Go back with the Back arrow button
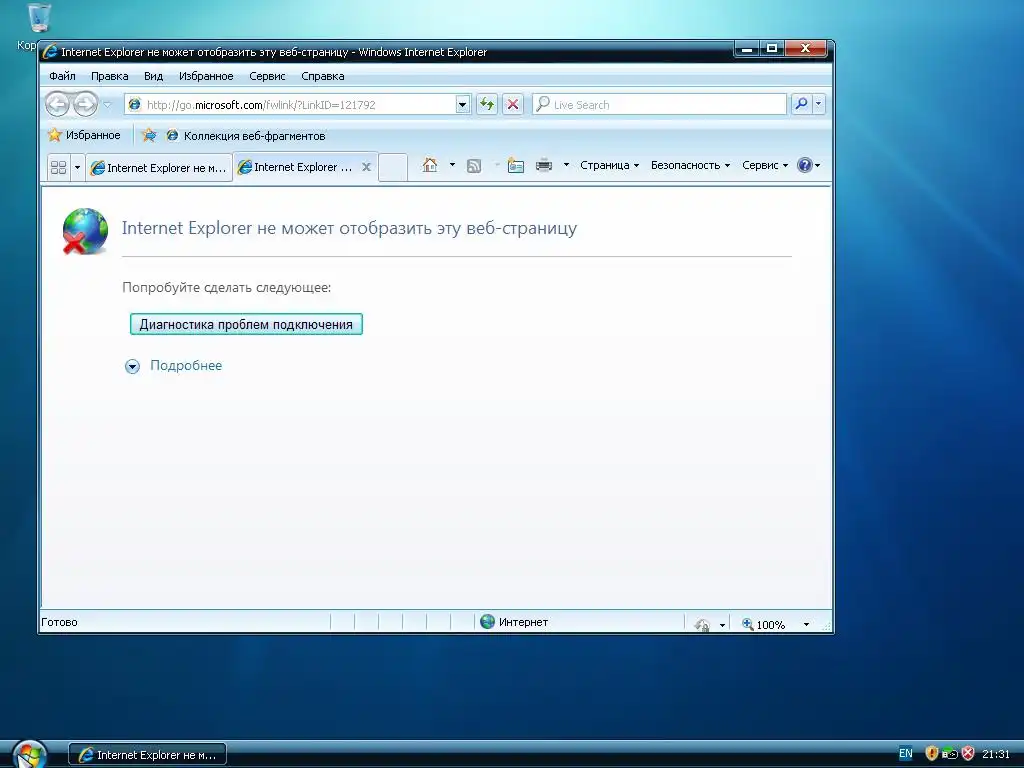The width and height of the screenshot is (1024, 768). click(57, 104)
